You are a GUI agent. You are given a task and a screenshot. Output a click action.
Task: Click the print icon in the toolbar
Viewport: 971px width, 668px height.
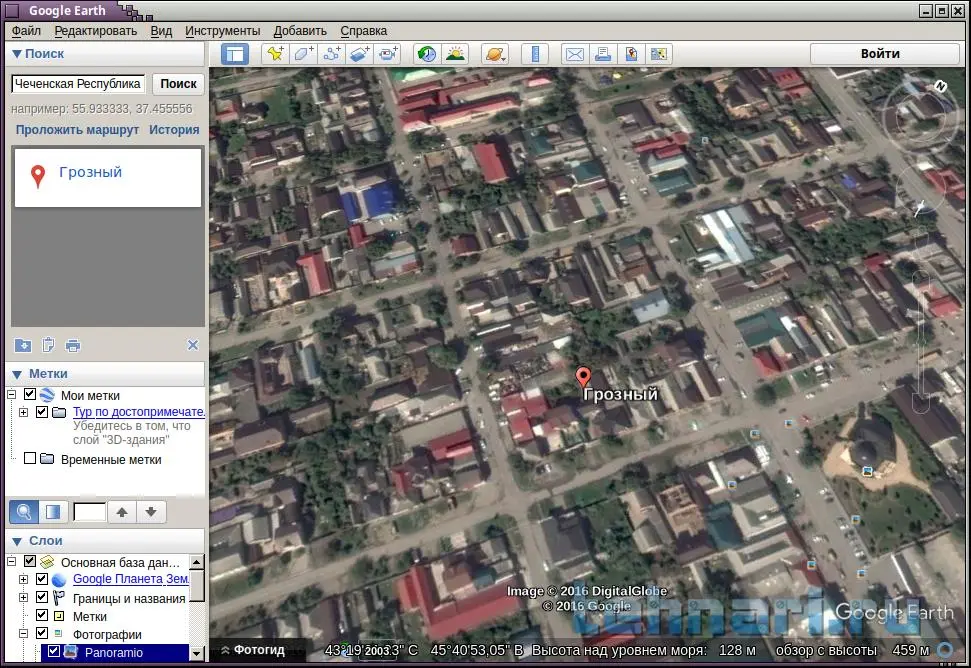coord(603,55)
